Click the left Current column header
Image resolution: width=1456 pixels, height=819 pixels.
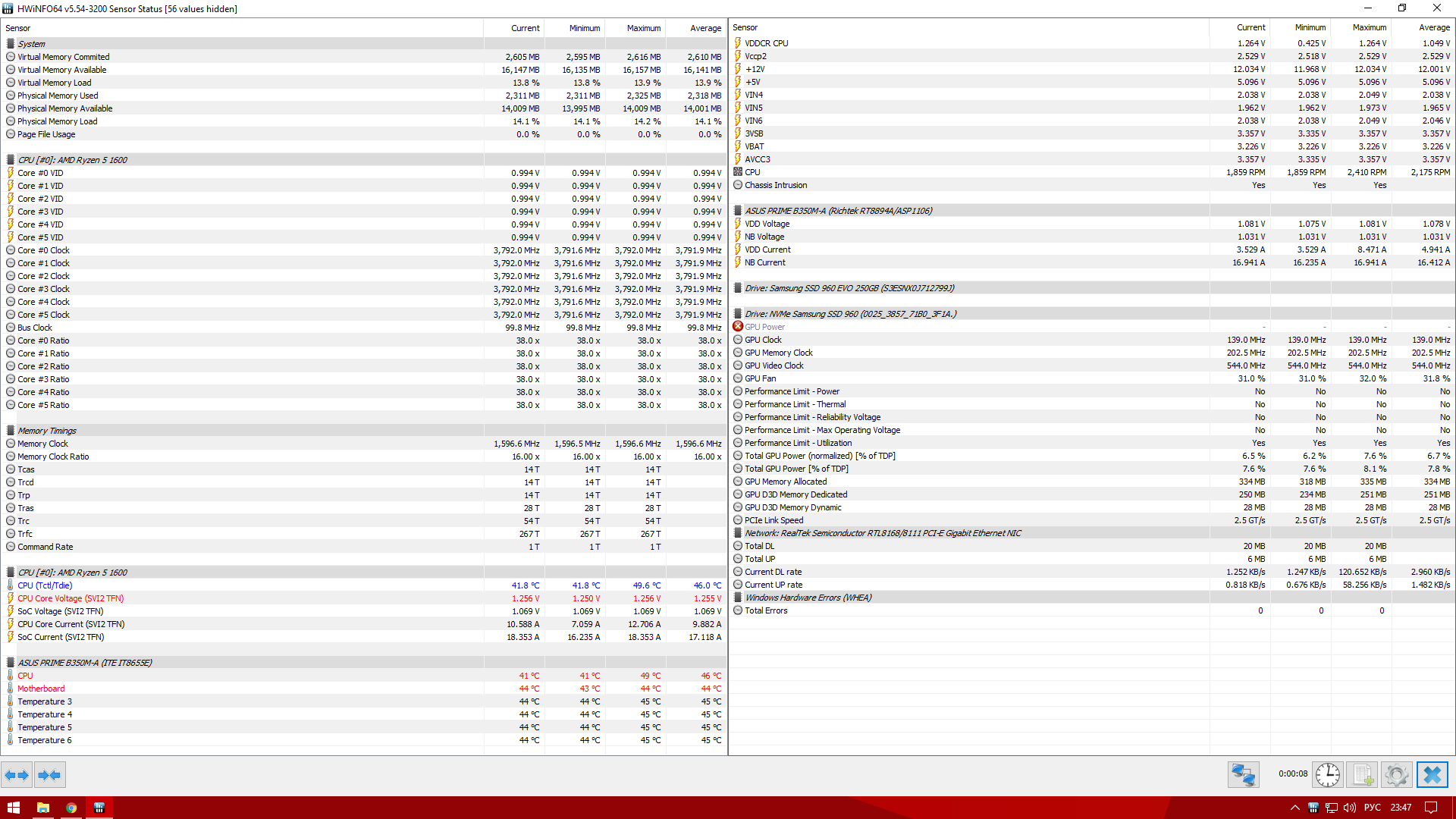[525, 28]
